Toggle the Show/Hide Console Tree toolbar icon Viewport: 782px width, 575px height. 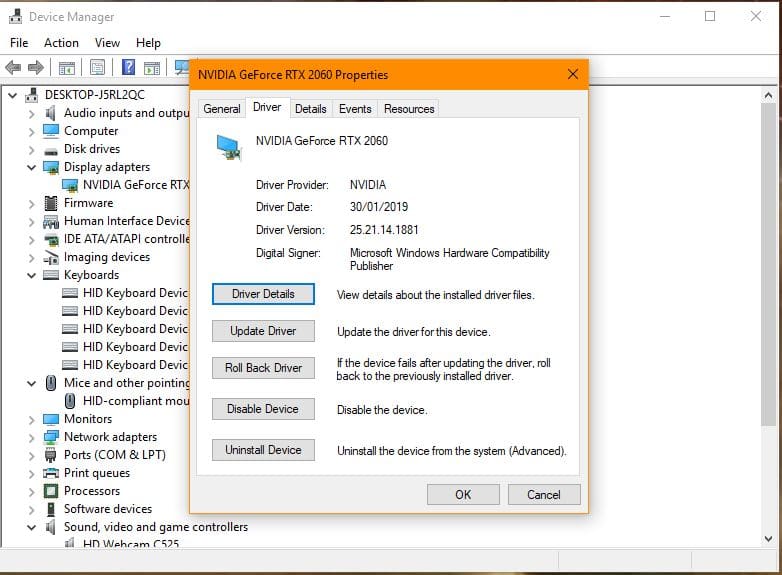coord(67,67)
